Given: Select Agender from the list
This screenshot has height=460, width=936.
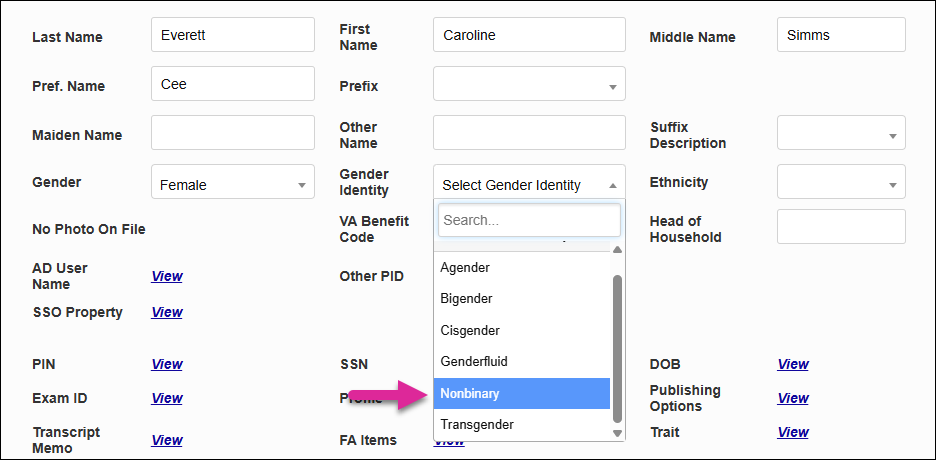Looking at the screenshot, I should pos(522,267).
